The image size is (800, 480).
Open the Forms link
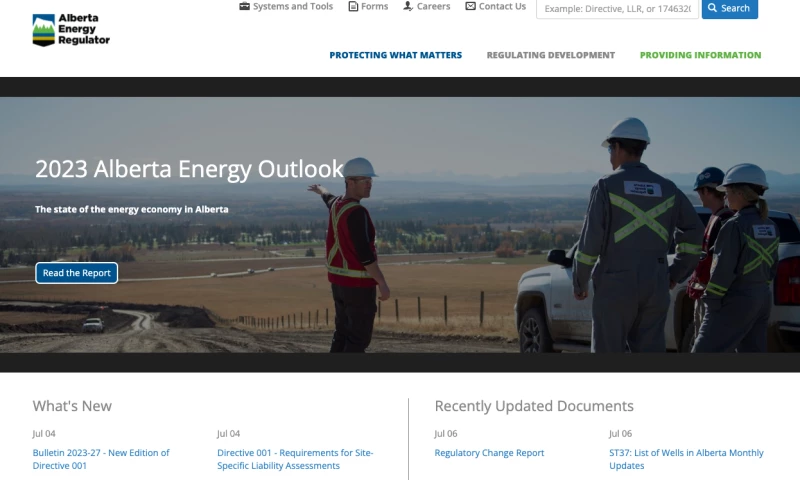pyautogui.click(x=374, y=6)
